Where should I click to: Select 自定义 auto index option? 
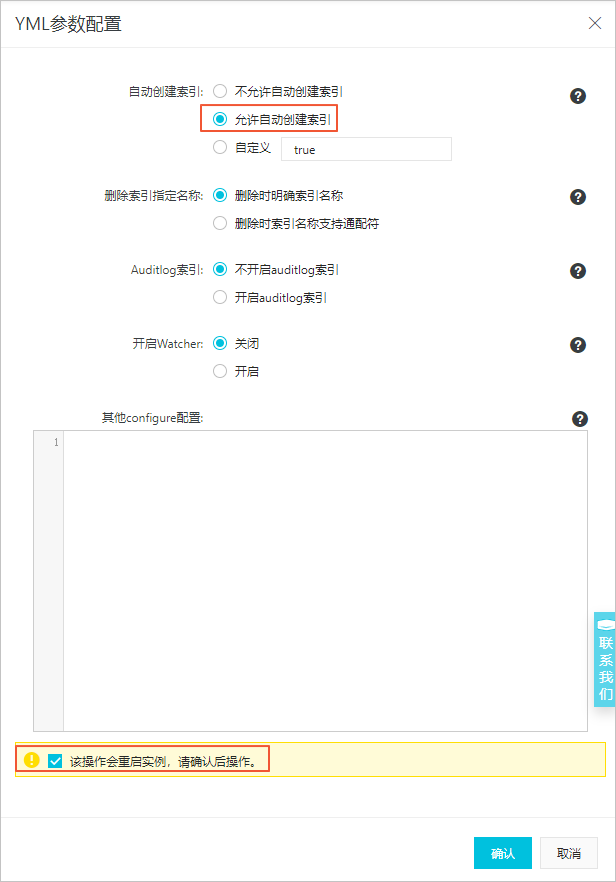[x=220, y=147]
